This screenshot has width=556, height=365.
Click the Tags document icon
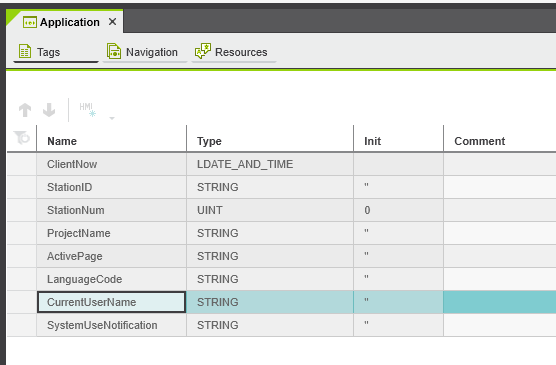coord(25,51)
